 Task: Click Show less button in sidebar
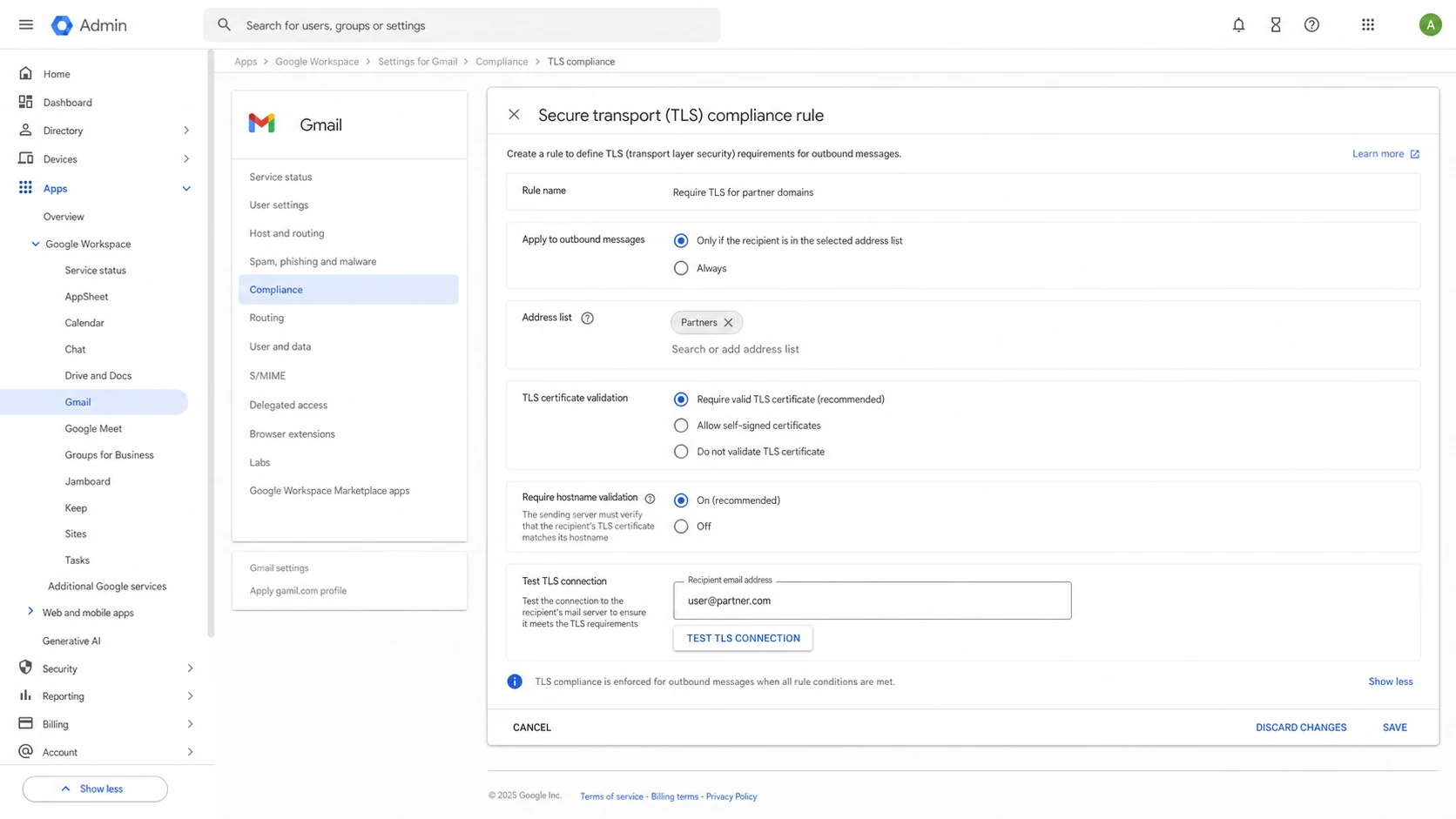click(x=95, y=789)
